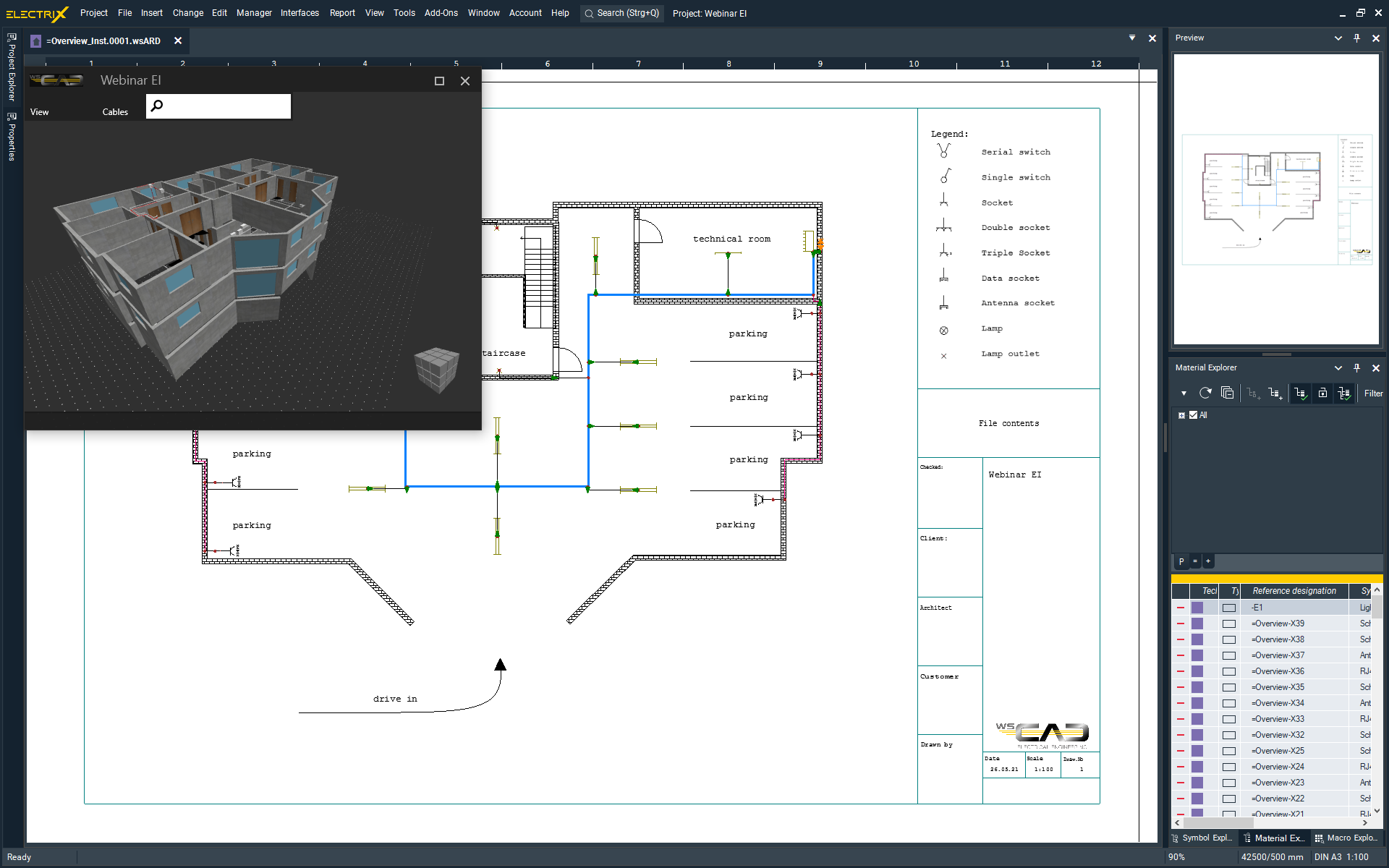Uncheck the All checkbox in Material Explorer
The height and width of the screenshot is (868, 1389).
click(x=1193, y=415)
